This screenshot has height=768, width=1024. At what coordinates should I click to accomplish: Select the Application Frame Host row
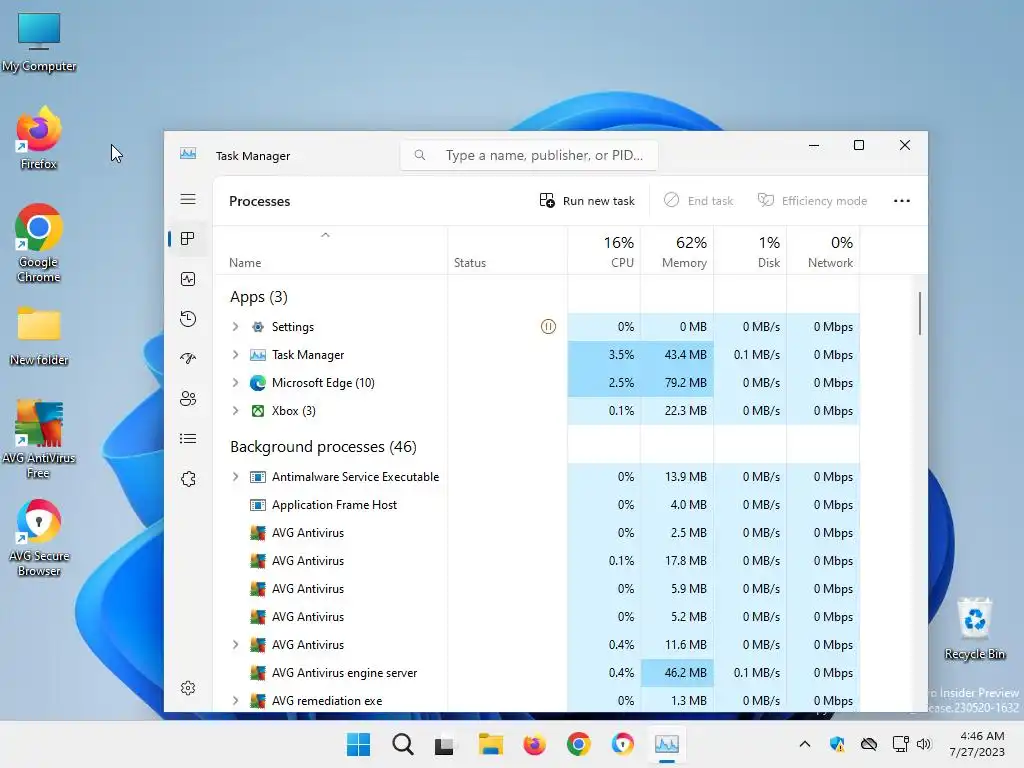537,505
